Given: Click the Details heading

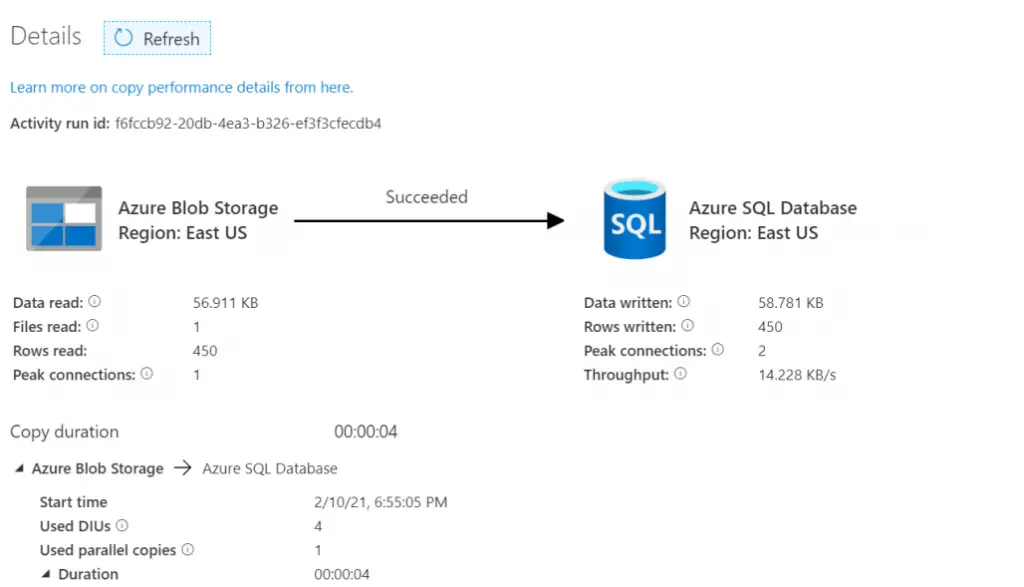Looking at the screenshot, I should (x=46, y=36).
